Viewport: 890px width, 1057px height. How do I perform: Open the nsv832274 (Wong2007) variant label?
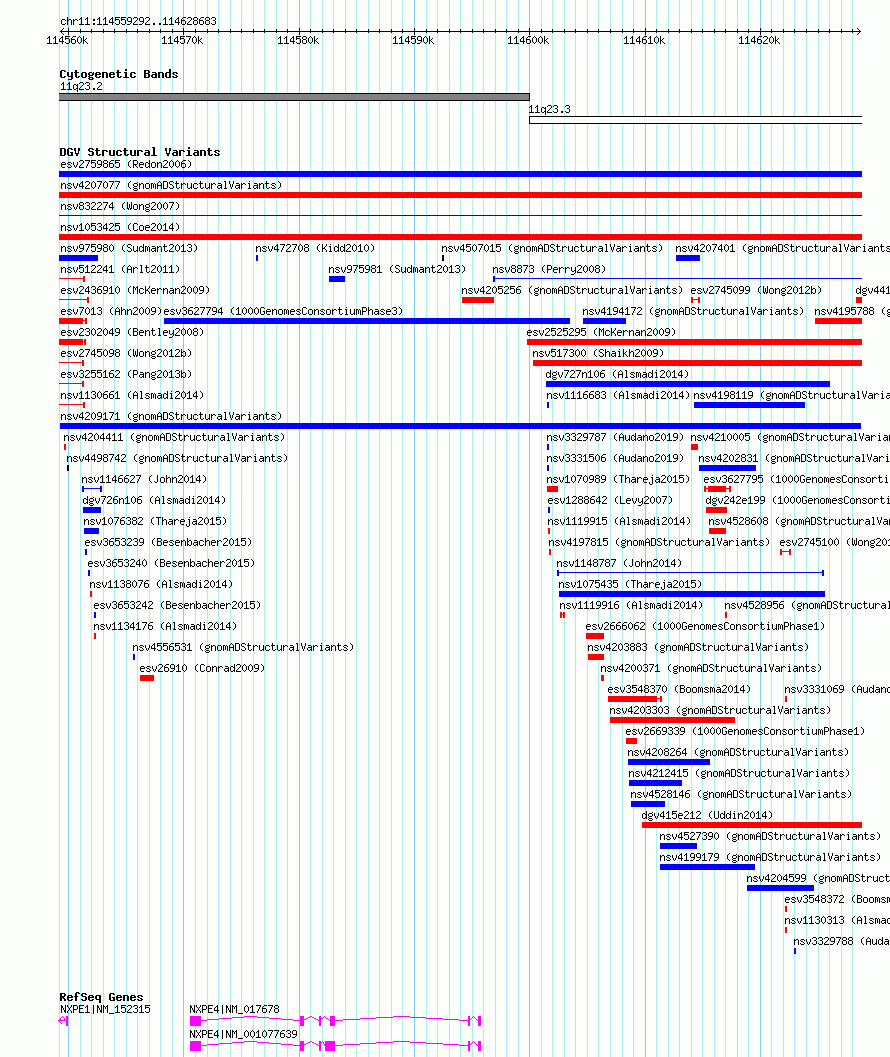click(x=120, y=206)
